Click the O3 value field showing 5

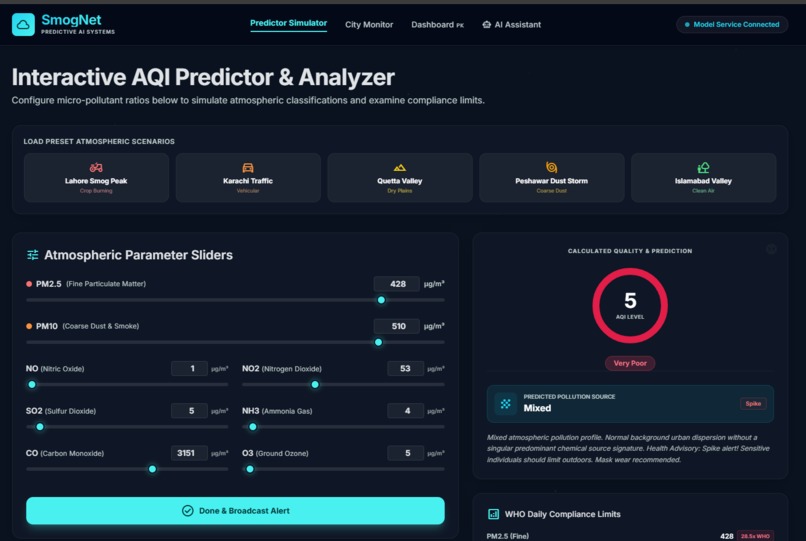point(405,453)
